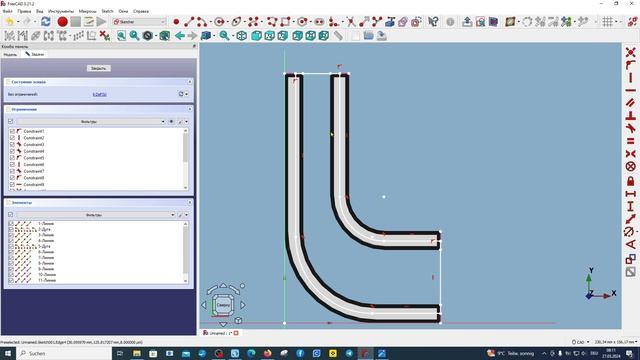Open elements list settings dropdown arrow
Screen dimensions: 640x360
point(187,215)
